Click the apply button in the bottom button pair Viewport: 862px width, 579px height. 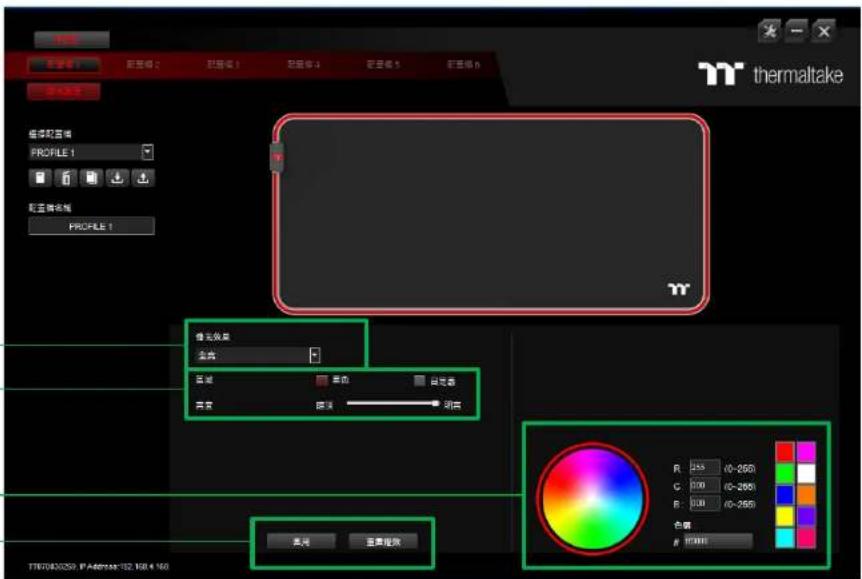click(301, 542)
